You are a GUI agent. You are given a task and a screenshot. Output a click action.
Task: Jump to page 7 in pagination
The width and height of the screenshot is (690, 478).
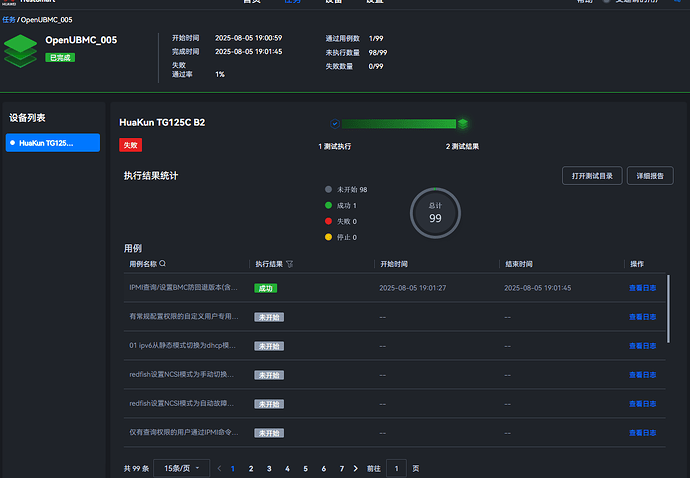342,468
